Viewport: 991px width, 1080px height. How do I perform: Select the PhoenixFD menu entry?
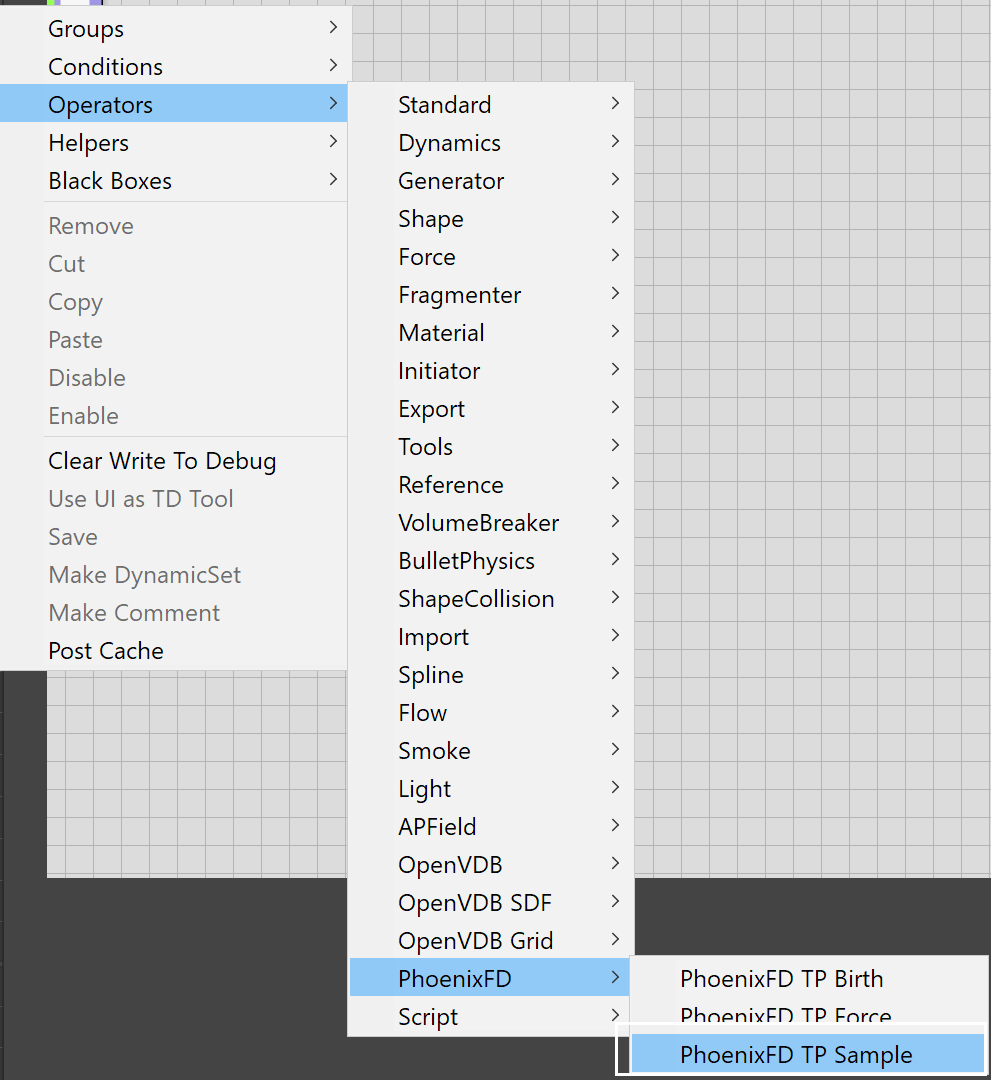click(490, 979)
